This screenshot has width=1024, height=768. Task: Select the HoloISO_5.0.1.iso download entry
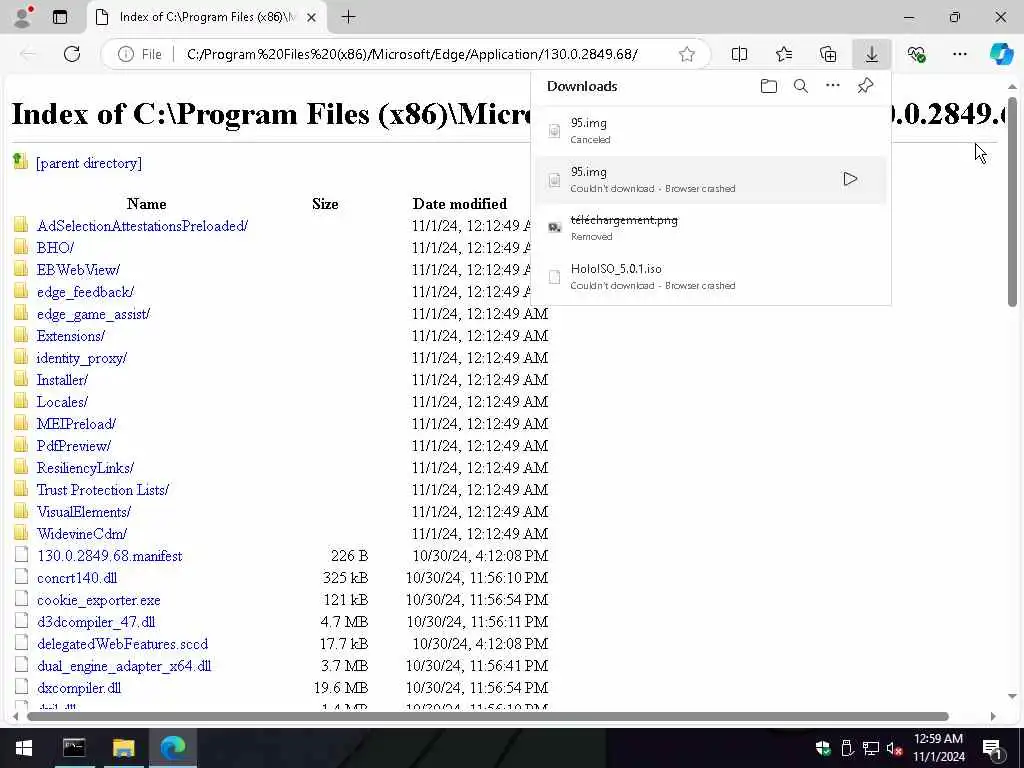pyautogui.click(x=711, y=276)
